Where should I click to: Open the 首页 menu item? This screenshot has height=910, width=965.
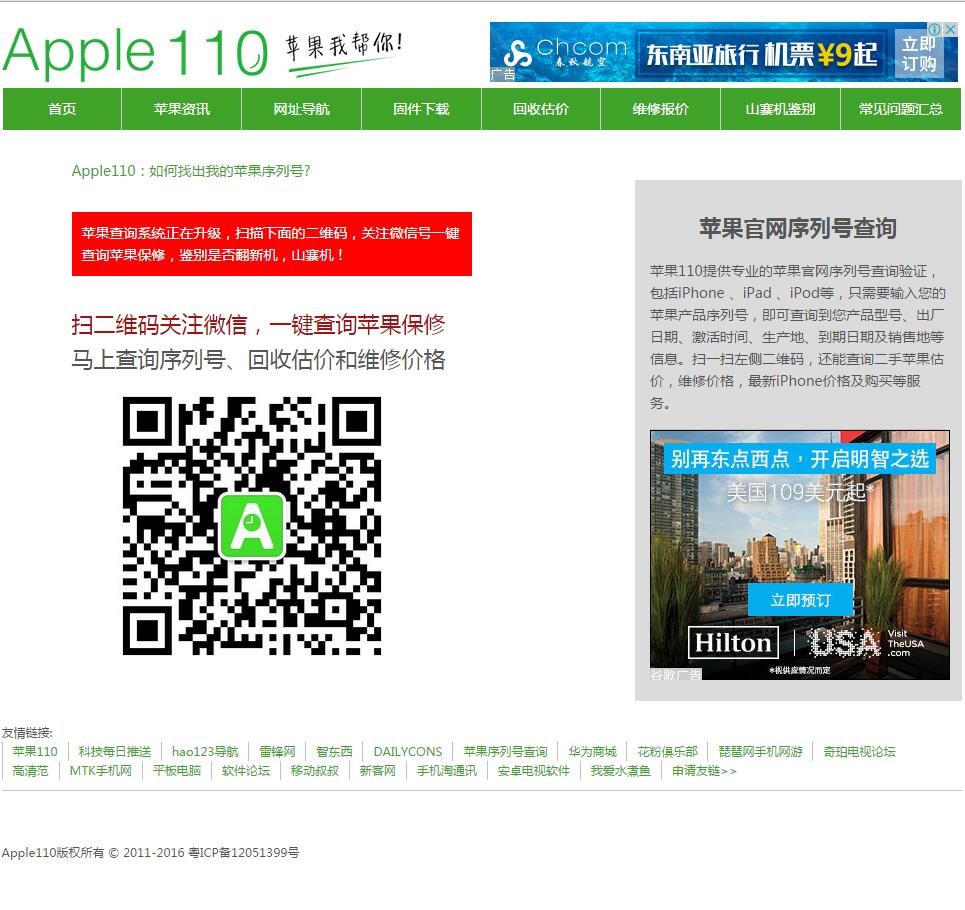coord(62,109)
